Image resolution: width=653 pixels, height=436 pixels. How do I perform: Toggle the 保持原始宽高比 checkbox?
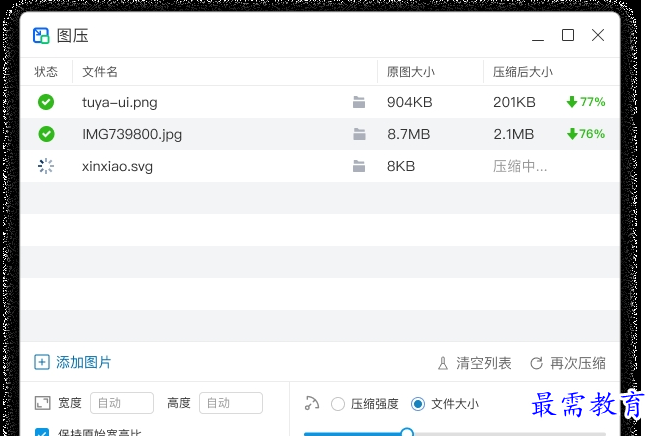click(42, 432)
